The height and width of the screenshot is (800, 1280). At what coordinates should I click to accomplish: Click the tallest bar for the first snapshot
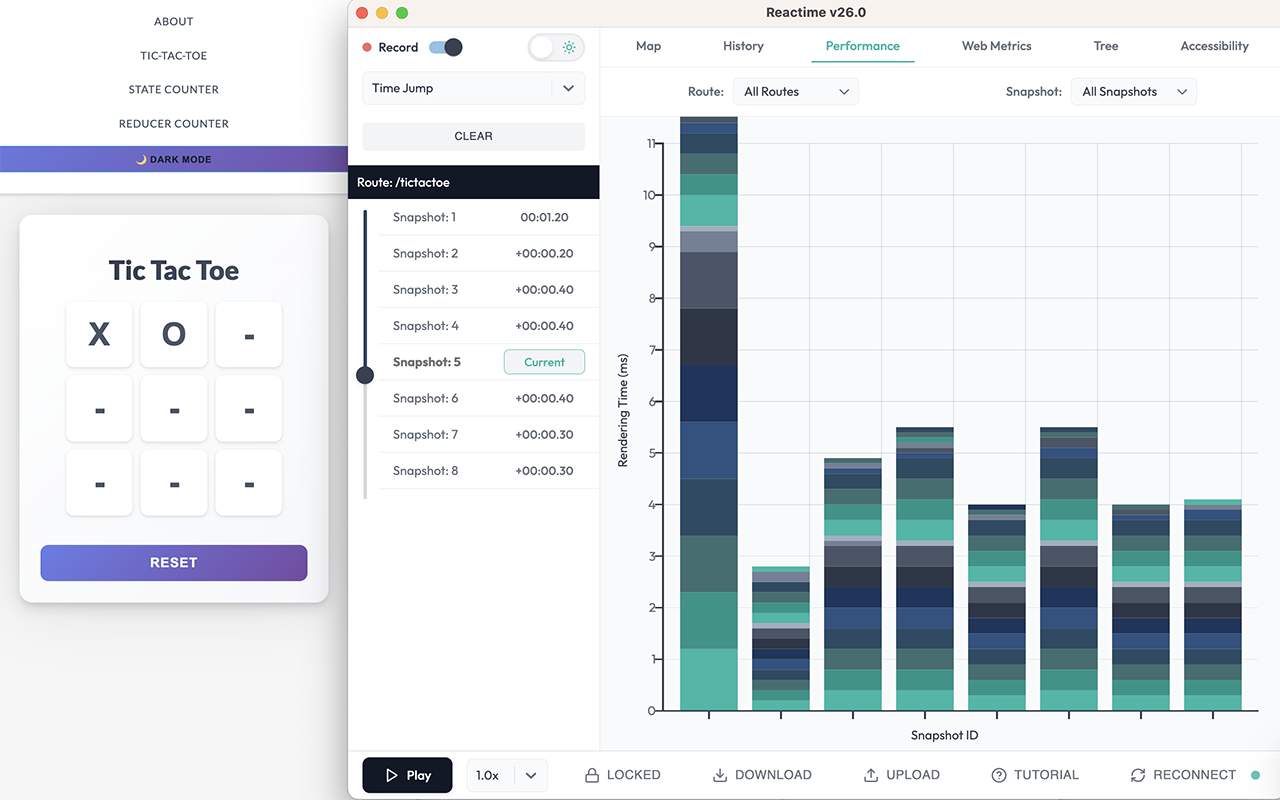click(709, 414)
